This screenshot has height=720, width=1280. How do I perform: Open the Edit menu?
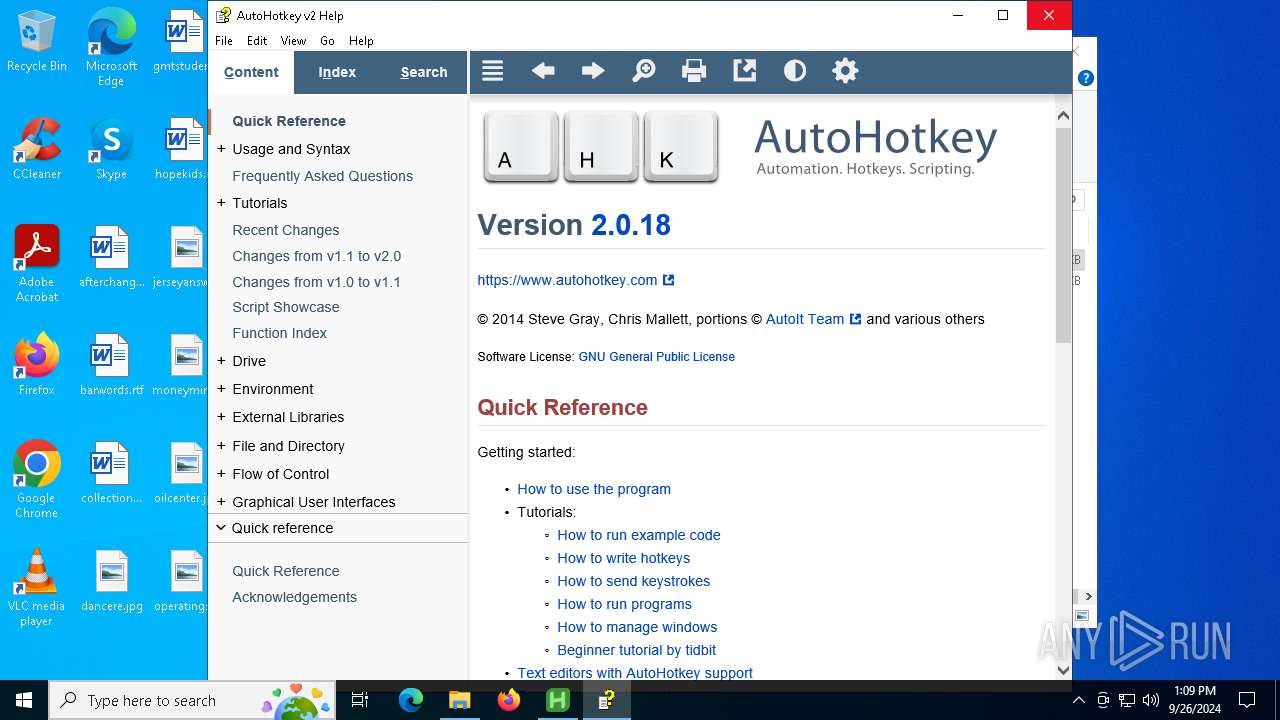coord(257,41)
